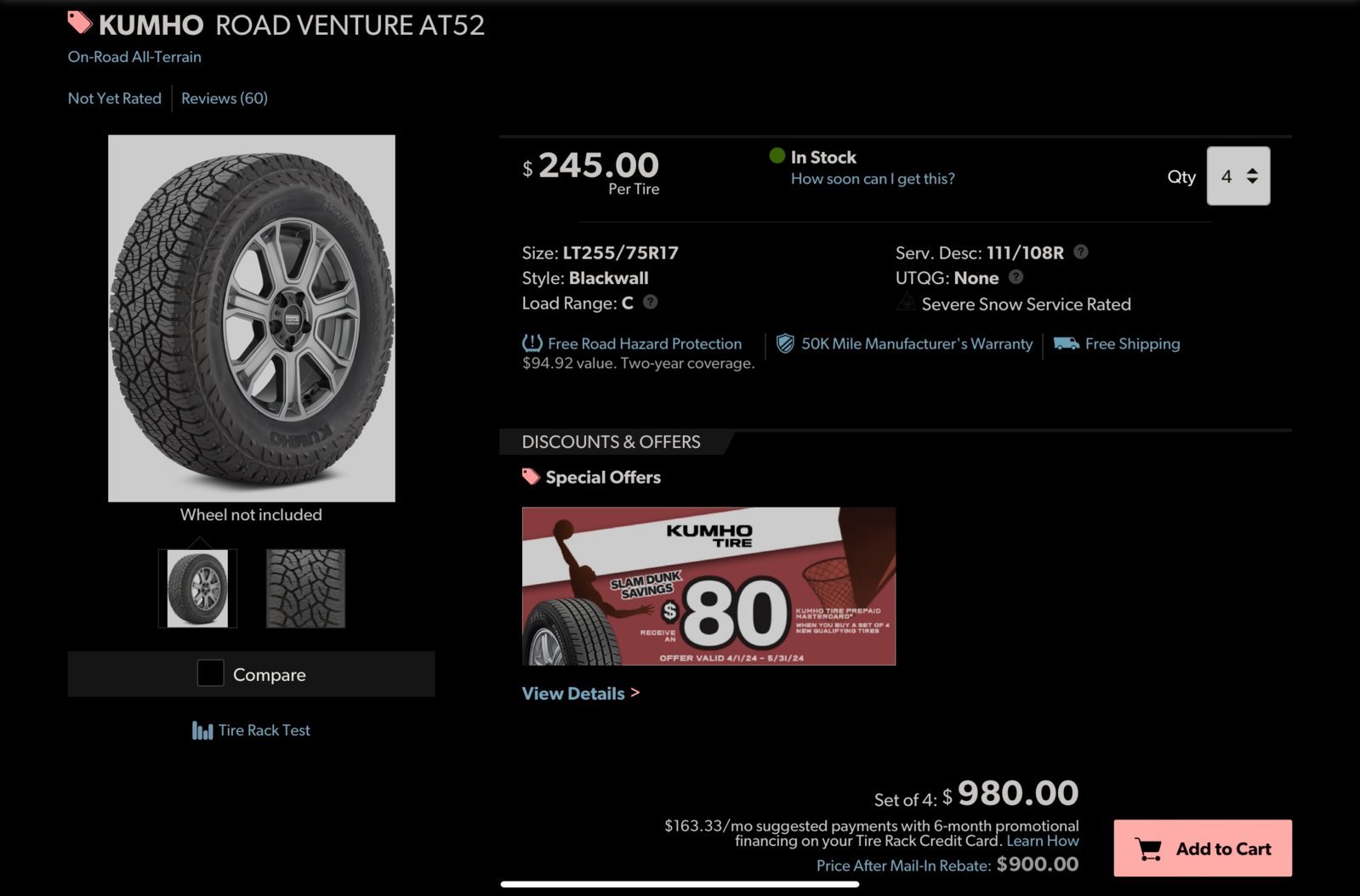Open On-Road All-Terrain category link
The width and height of the screenshot is (1360, 896).
click(x=134, y=57)
